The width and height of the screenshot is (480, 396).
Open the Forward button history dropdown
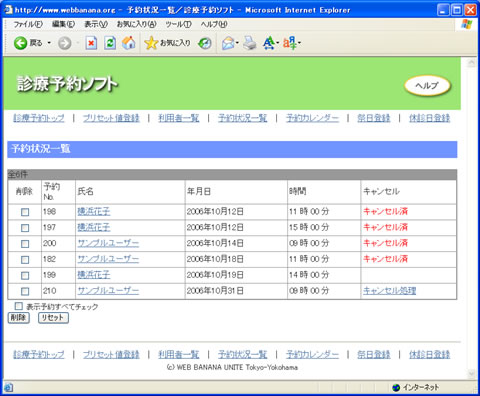(x=77, y=43)
